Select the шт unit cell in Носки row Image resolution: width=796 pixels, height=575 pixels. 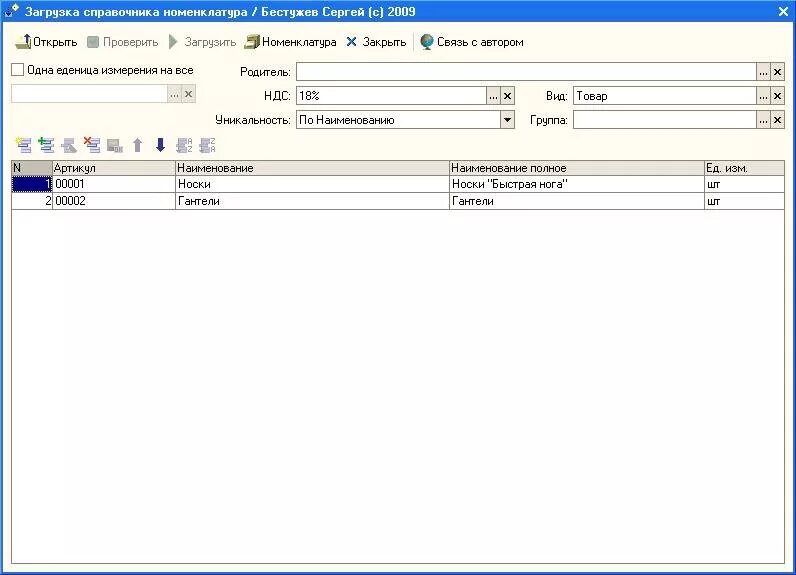coord(744,184)
